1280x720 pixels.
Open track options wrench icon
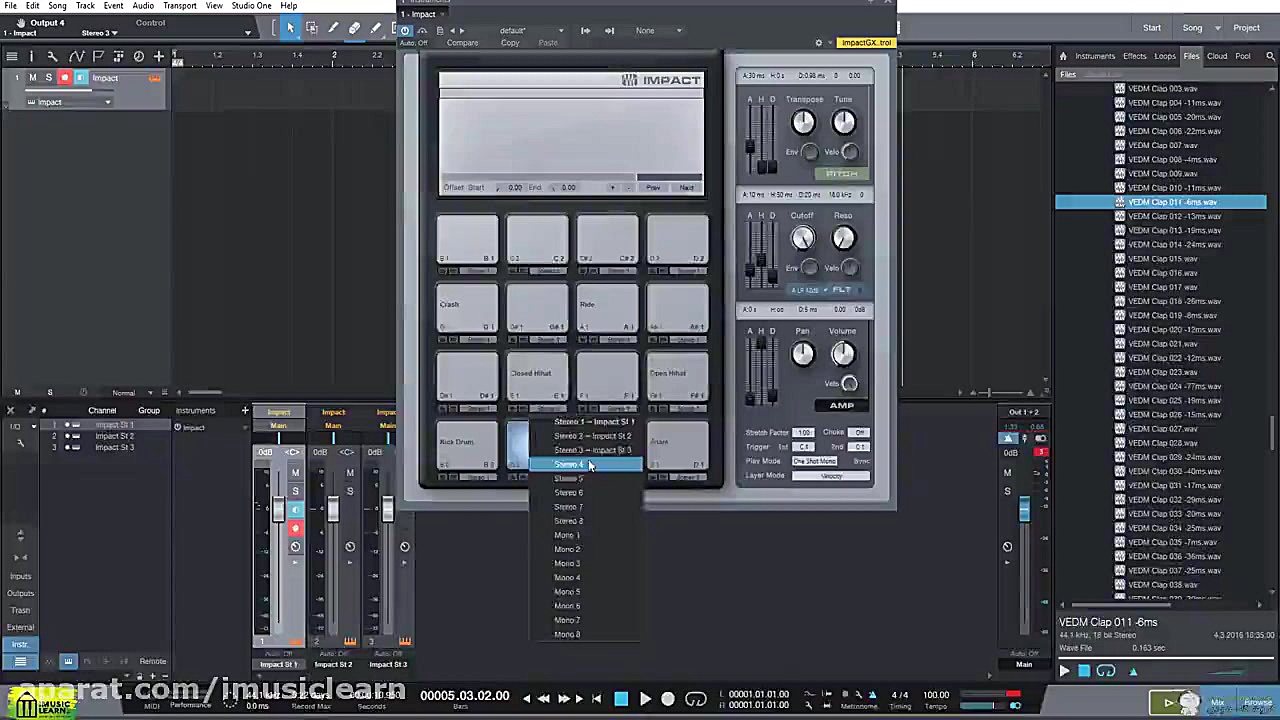[x=52, y=56]
